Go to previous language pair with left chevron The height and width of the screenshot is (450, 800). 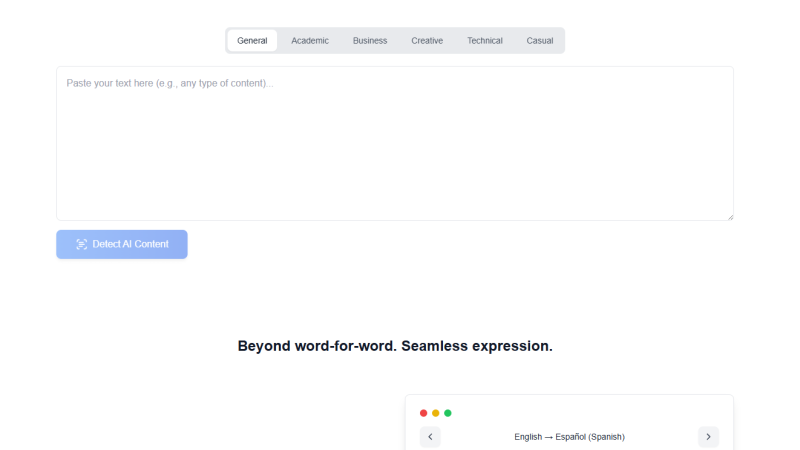pyautogui.click(x=430, y=437)
